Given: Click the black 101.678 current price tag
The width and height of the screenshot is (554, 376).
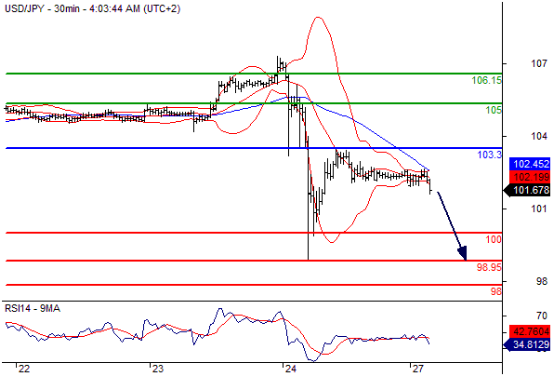Looking at the screenshot, I should [x=527, y=190].
